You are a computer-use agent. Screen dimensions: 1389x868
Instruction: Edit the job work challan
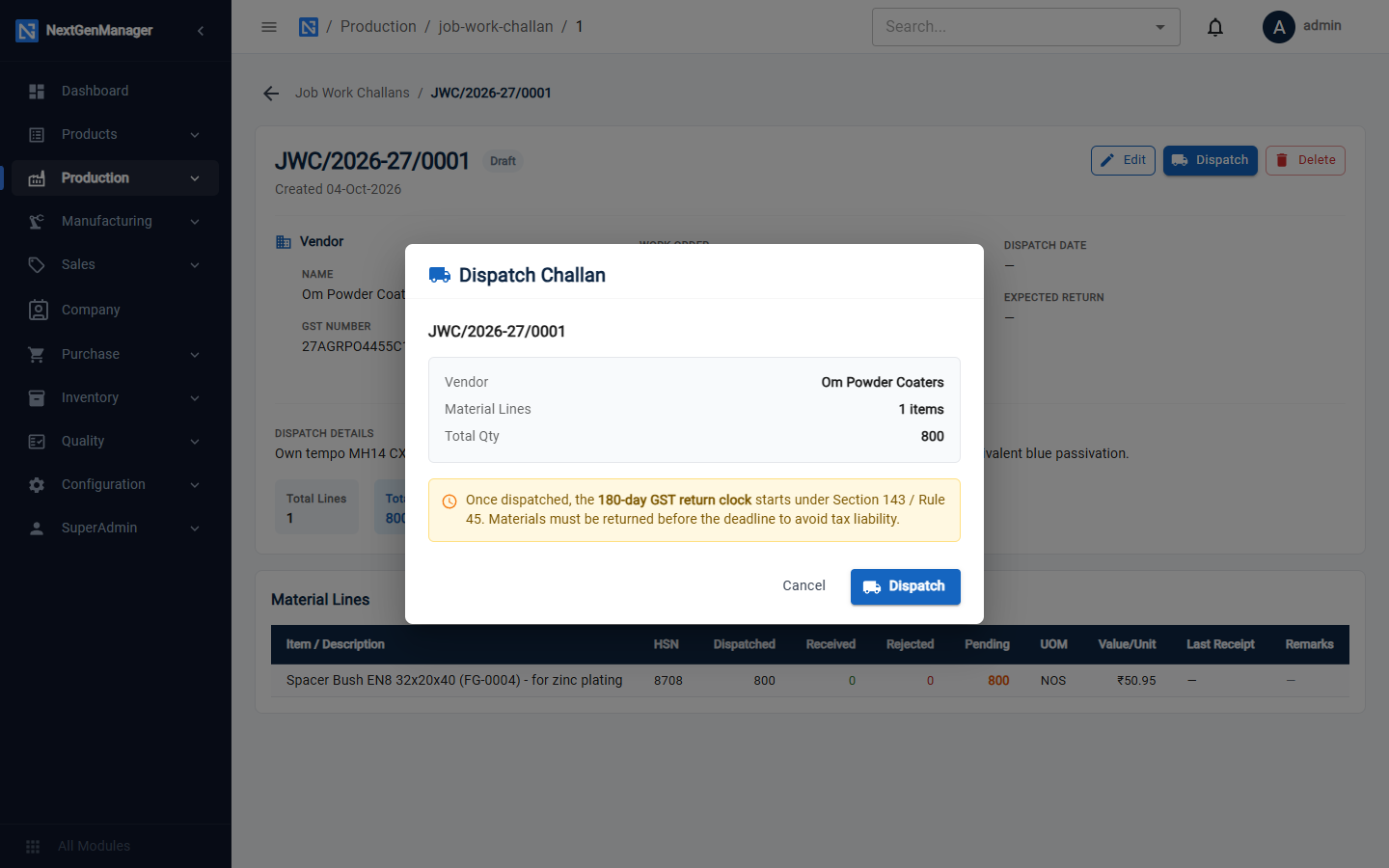point(1123,161)
